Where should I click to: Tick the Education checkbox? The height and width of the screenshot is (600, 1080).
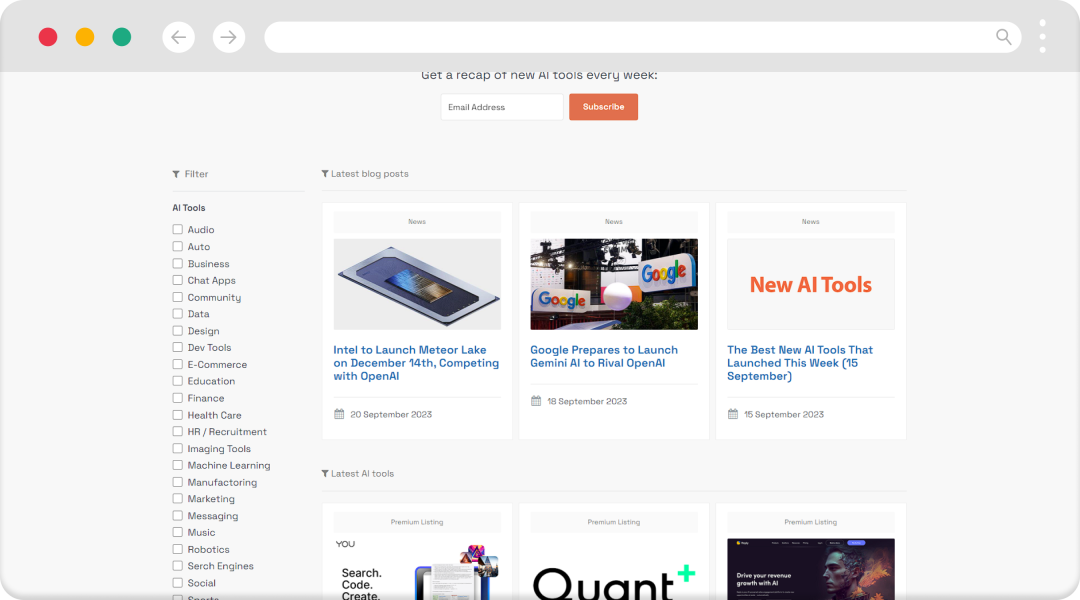point(178,381)
